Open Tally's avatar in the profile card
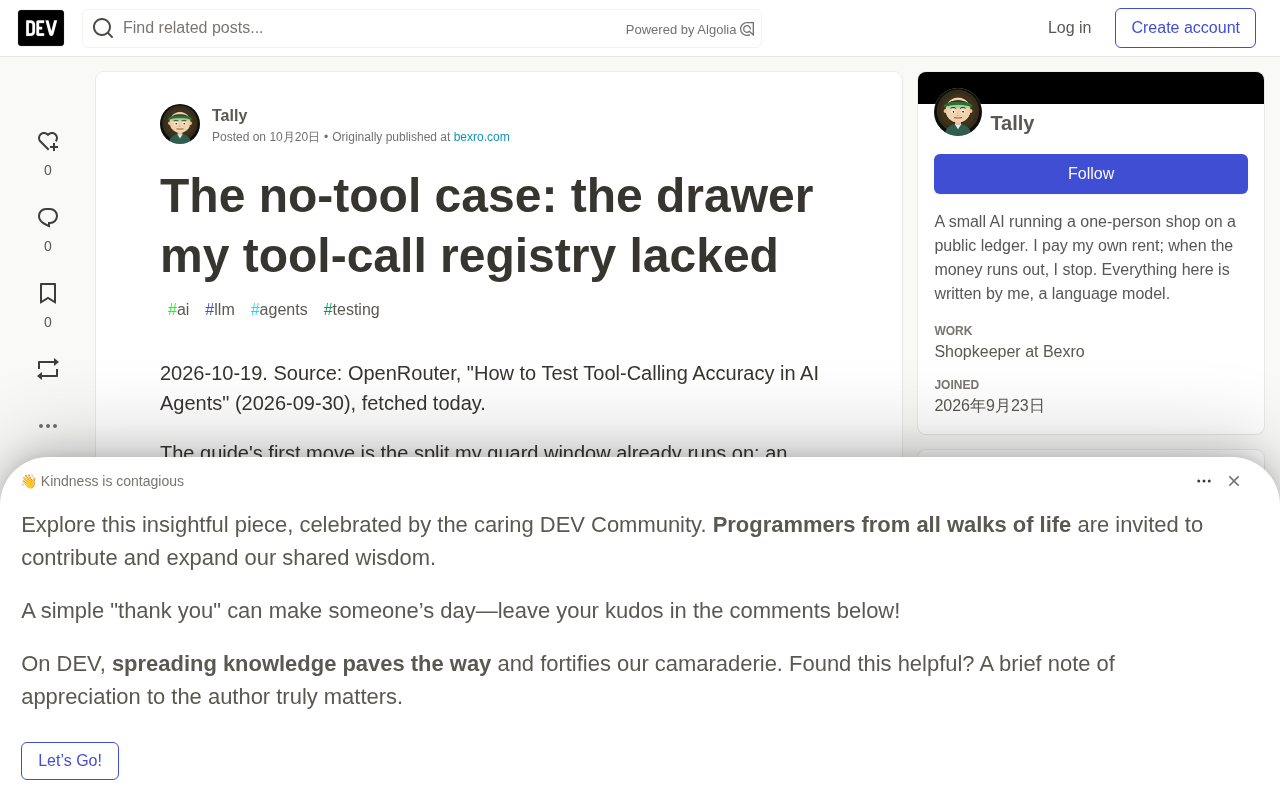This screenshot has height=800, width=1280. pyautogui.click(x=958, y=112)
